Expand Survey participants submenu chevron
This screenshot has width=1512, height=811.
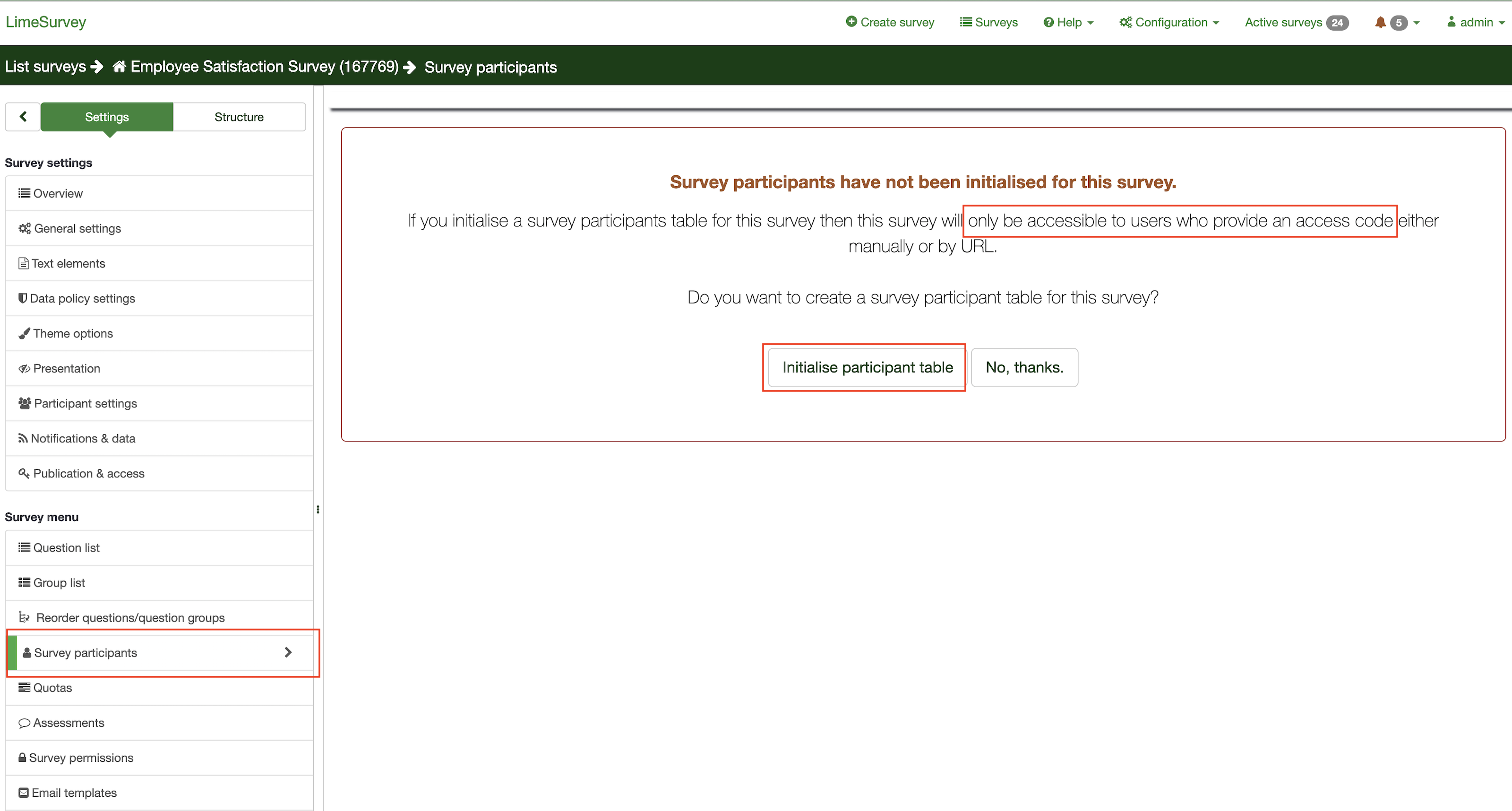[x=288, y=652]
